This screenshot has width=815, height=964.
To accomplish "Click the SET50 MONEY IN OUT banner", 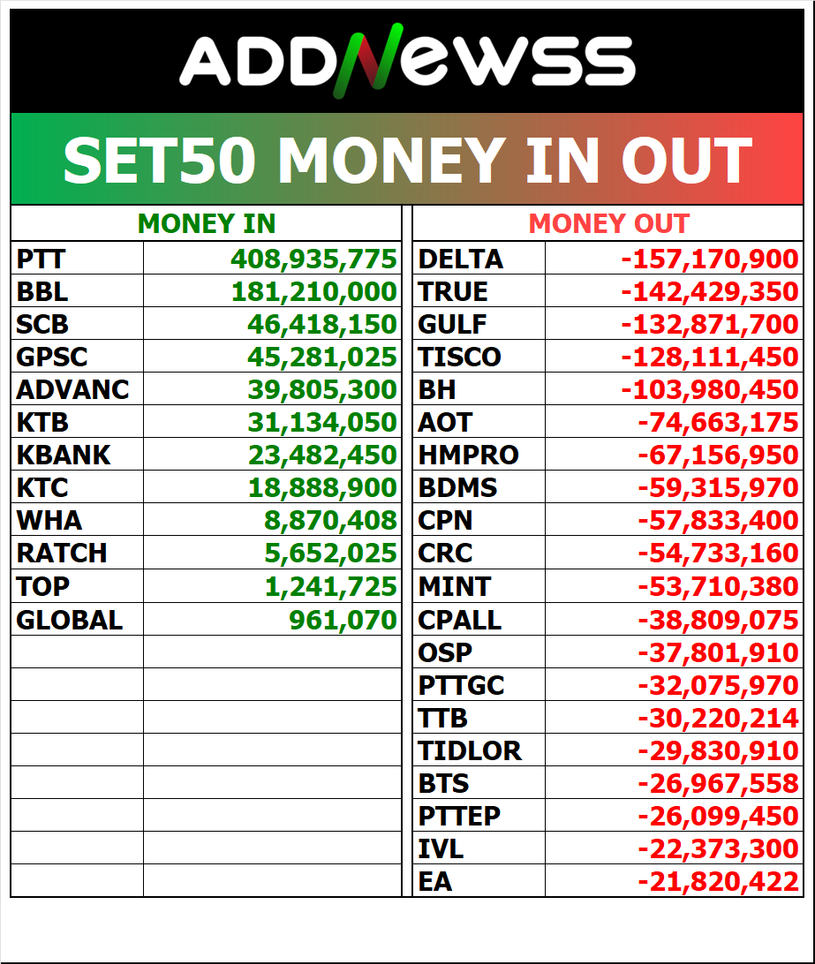I will click(407, 159).
